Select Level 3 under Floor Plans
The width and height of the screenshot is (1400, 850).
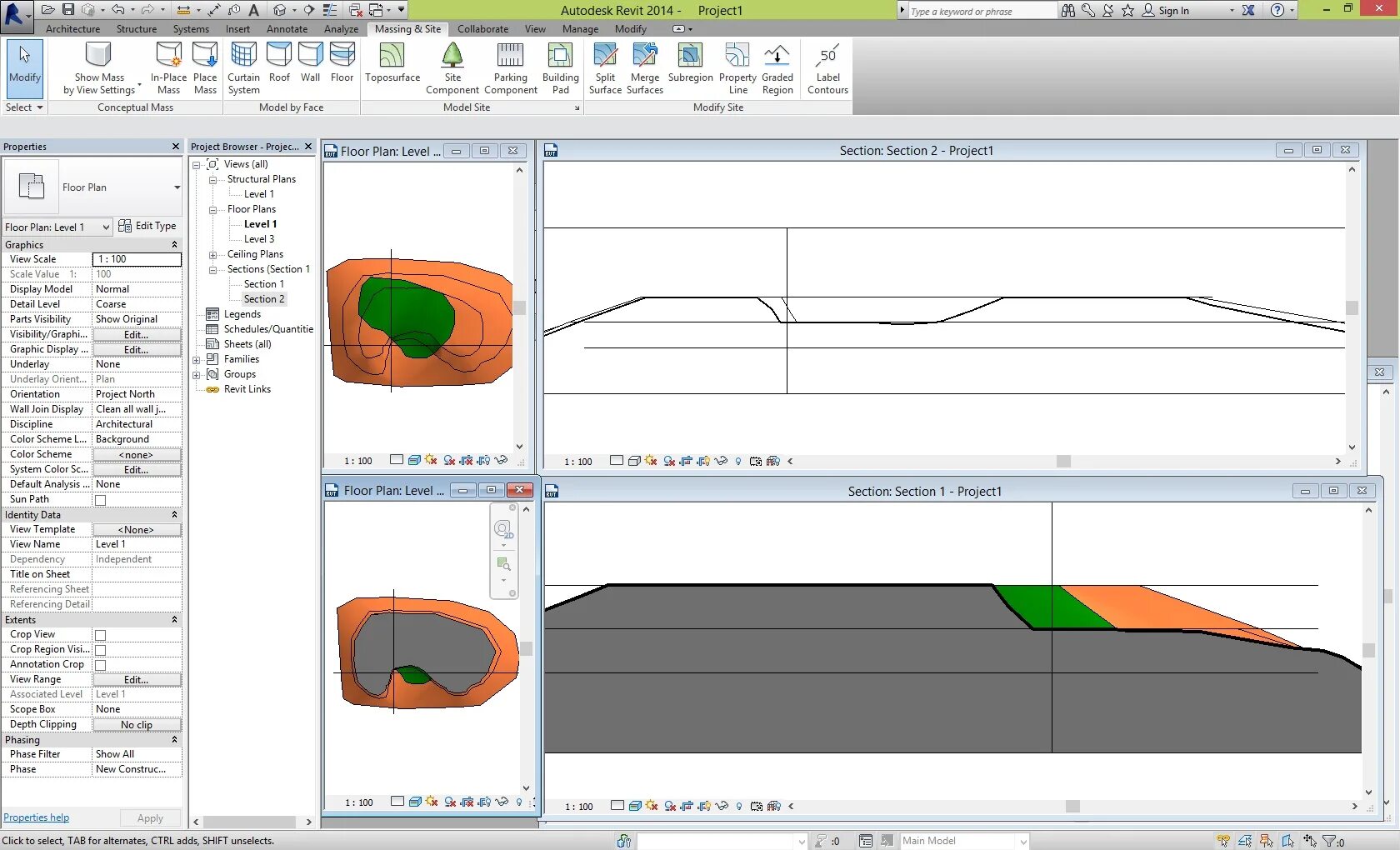[258, 240]
